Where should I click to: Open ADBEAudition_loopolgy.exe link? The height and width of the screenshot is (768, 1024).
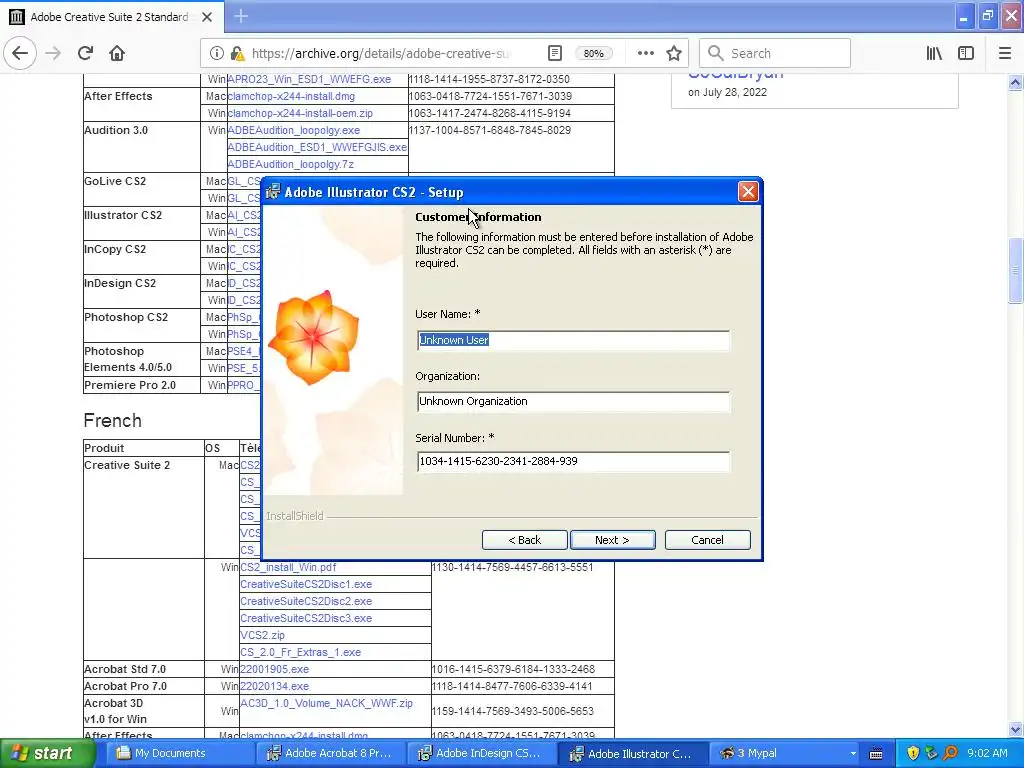293,130
